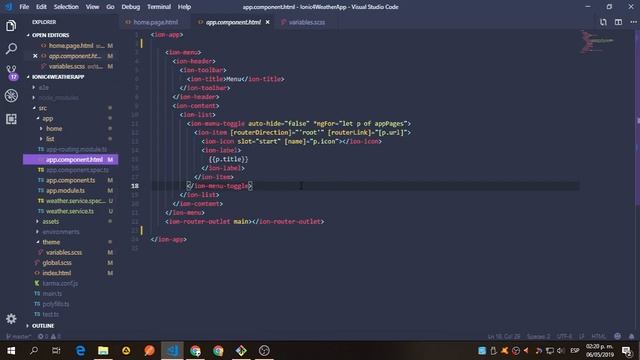
Task: Open Source Control view with badge
Action: (x=12, y=72)
